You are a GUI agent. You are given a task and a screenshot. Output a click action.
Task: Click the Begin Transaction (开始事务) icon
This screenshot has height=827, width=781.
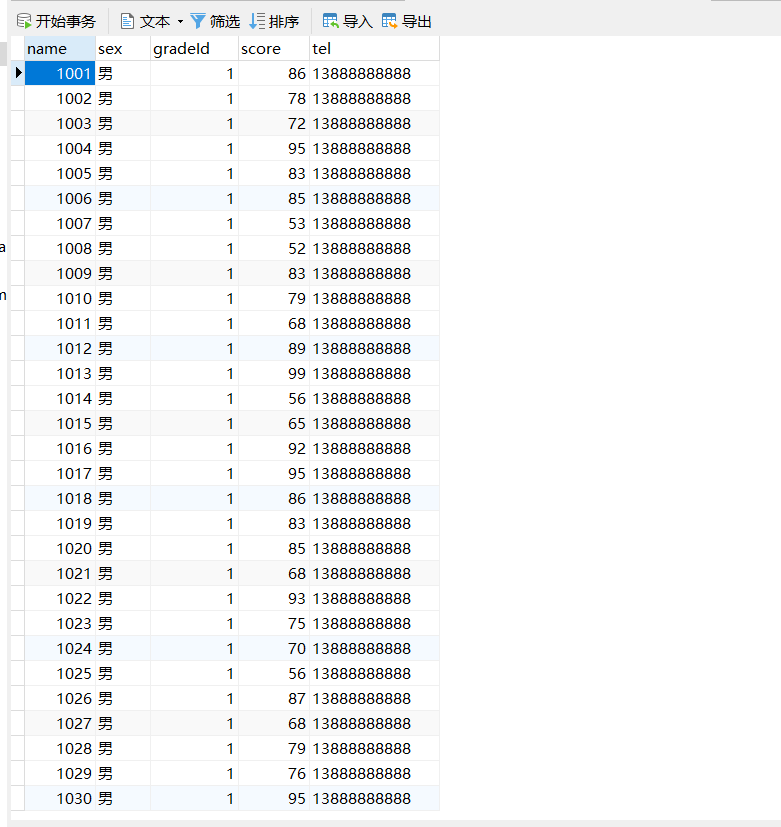tap(24, 22)
